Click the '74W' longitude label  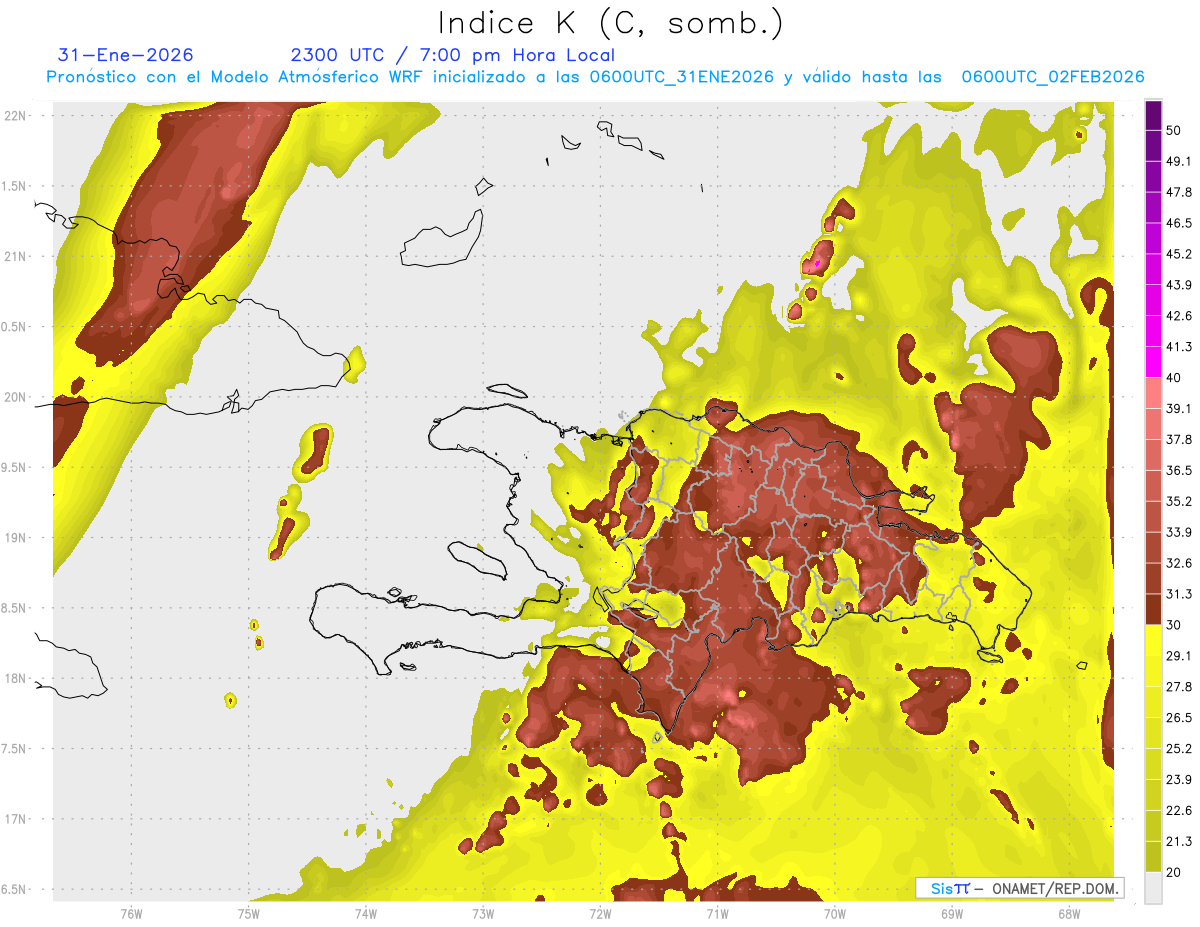pyautogui.click(x=366, y=913)
